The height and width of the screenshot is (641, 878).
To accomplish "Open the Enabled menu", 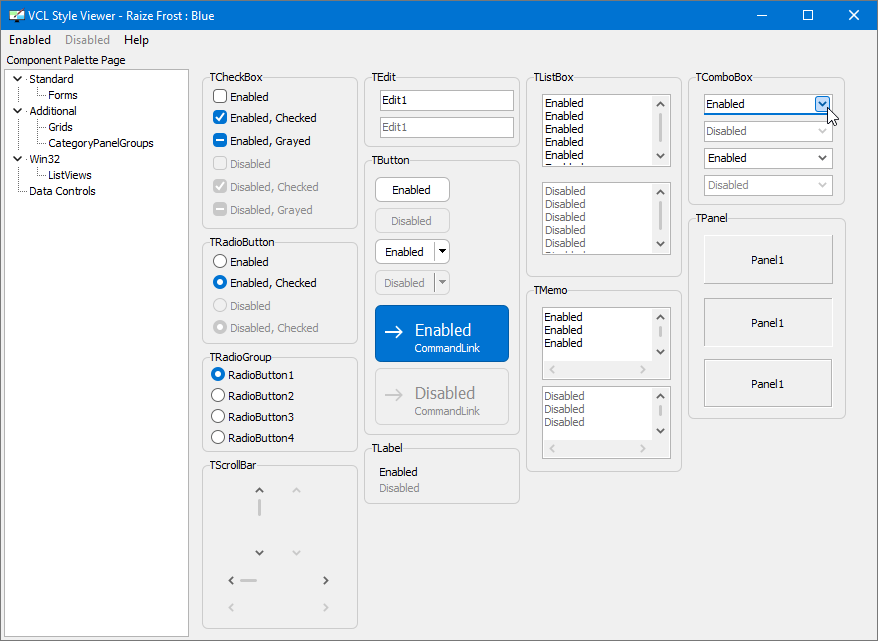I will tap(30, 40).
